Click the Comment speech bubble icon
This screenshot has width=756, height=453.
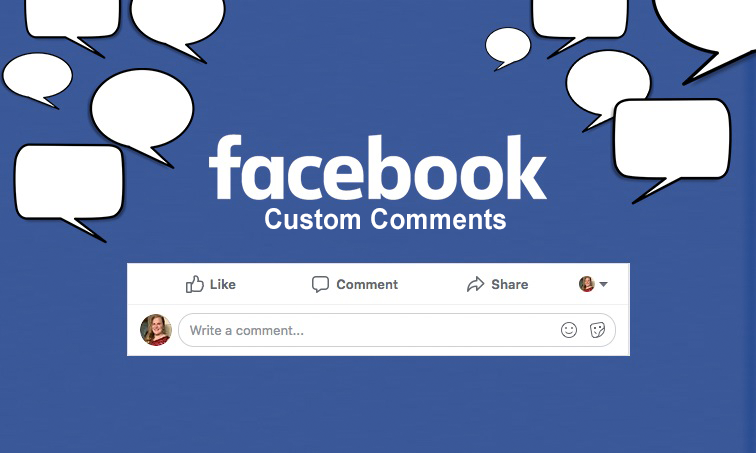(320, 284)
